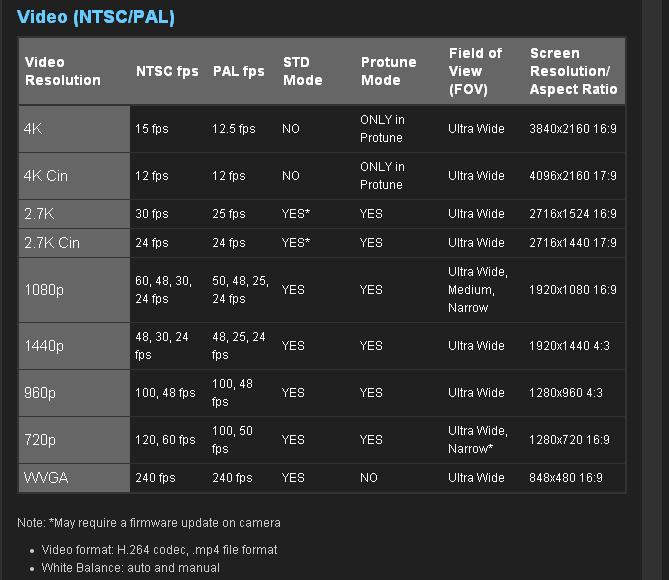
Task: Click the 2.7K Cin row label
Action: pos(52,243)
